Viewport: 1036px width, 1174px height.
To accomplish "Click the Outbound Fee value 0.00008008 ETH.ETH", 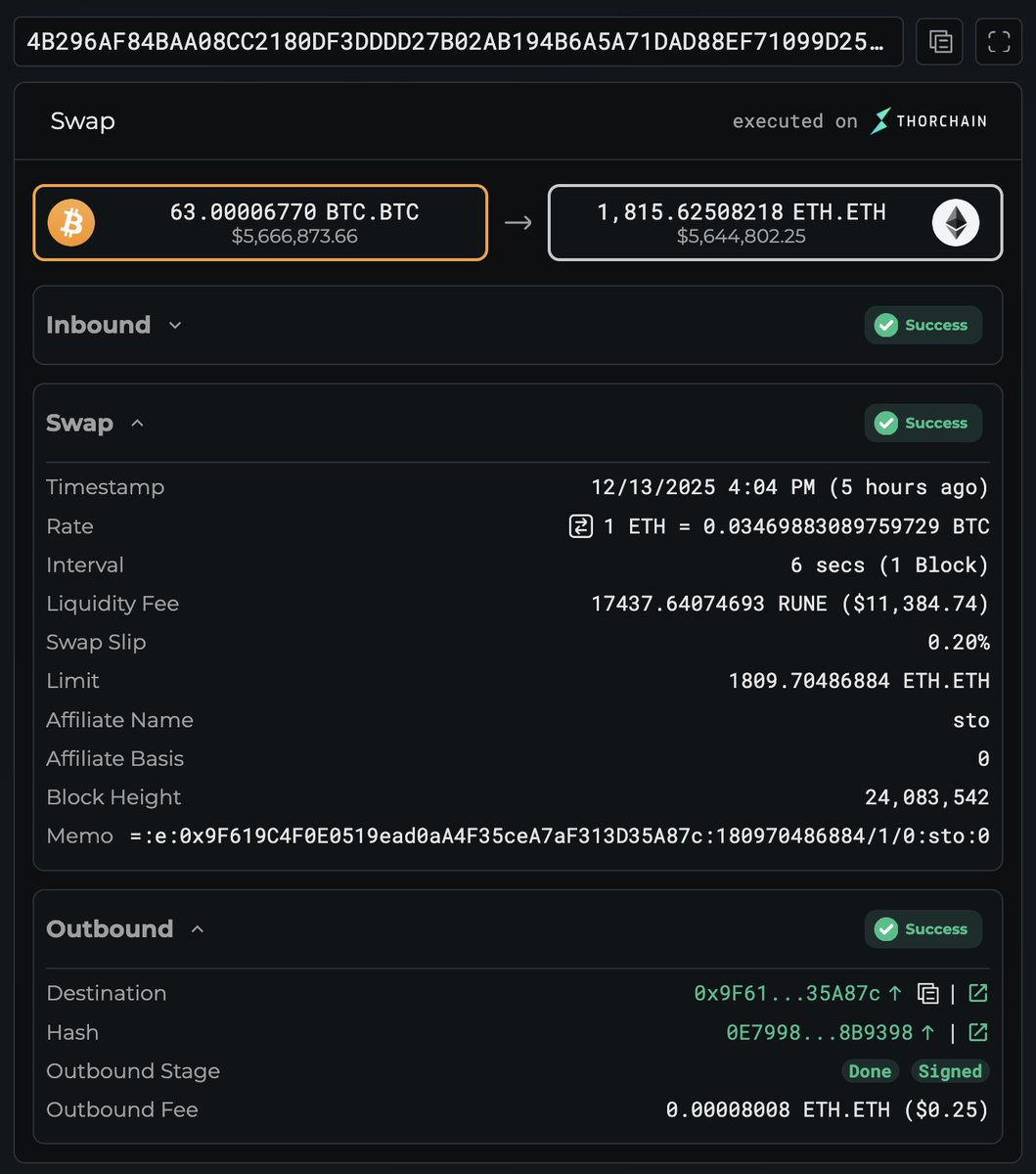I will (x=778, y=1109).
